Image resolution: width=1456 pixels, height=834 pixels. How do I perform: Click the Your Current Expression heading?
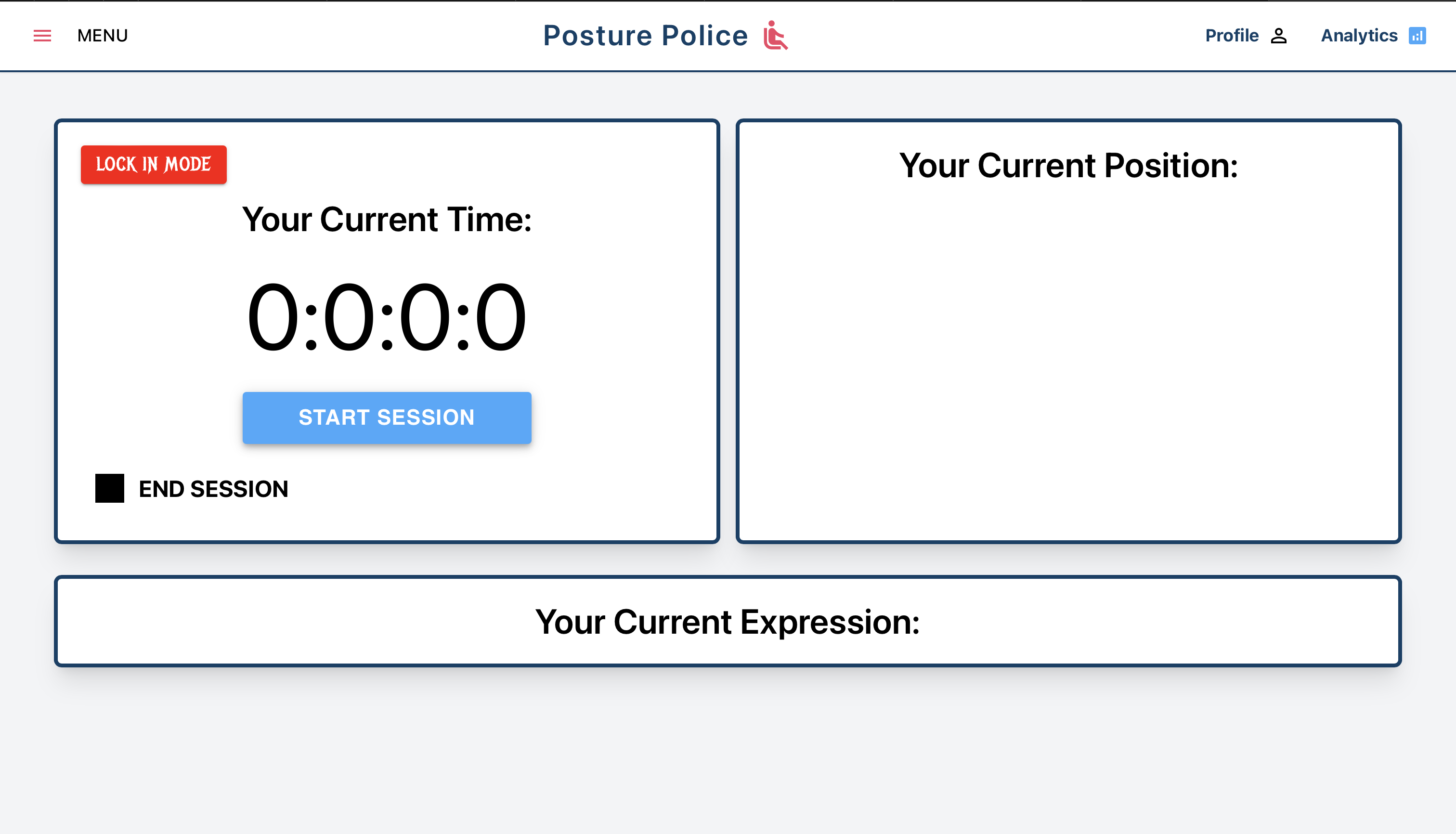728,622
